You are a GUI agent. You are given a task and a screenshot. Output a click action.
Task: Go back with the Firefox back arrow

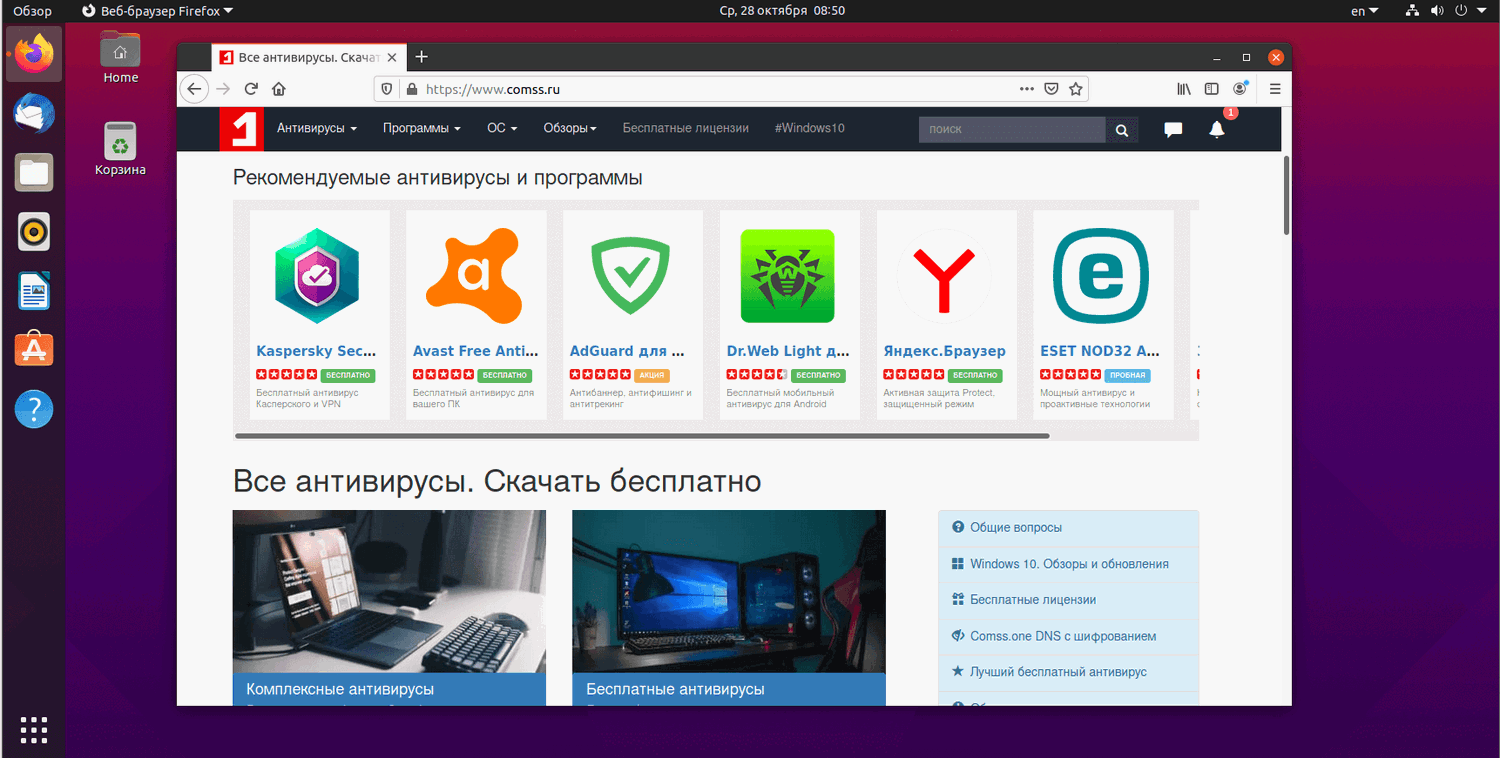tap(194, 89)
